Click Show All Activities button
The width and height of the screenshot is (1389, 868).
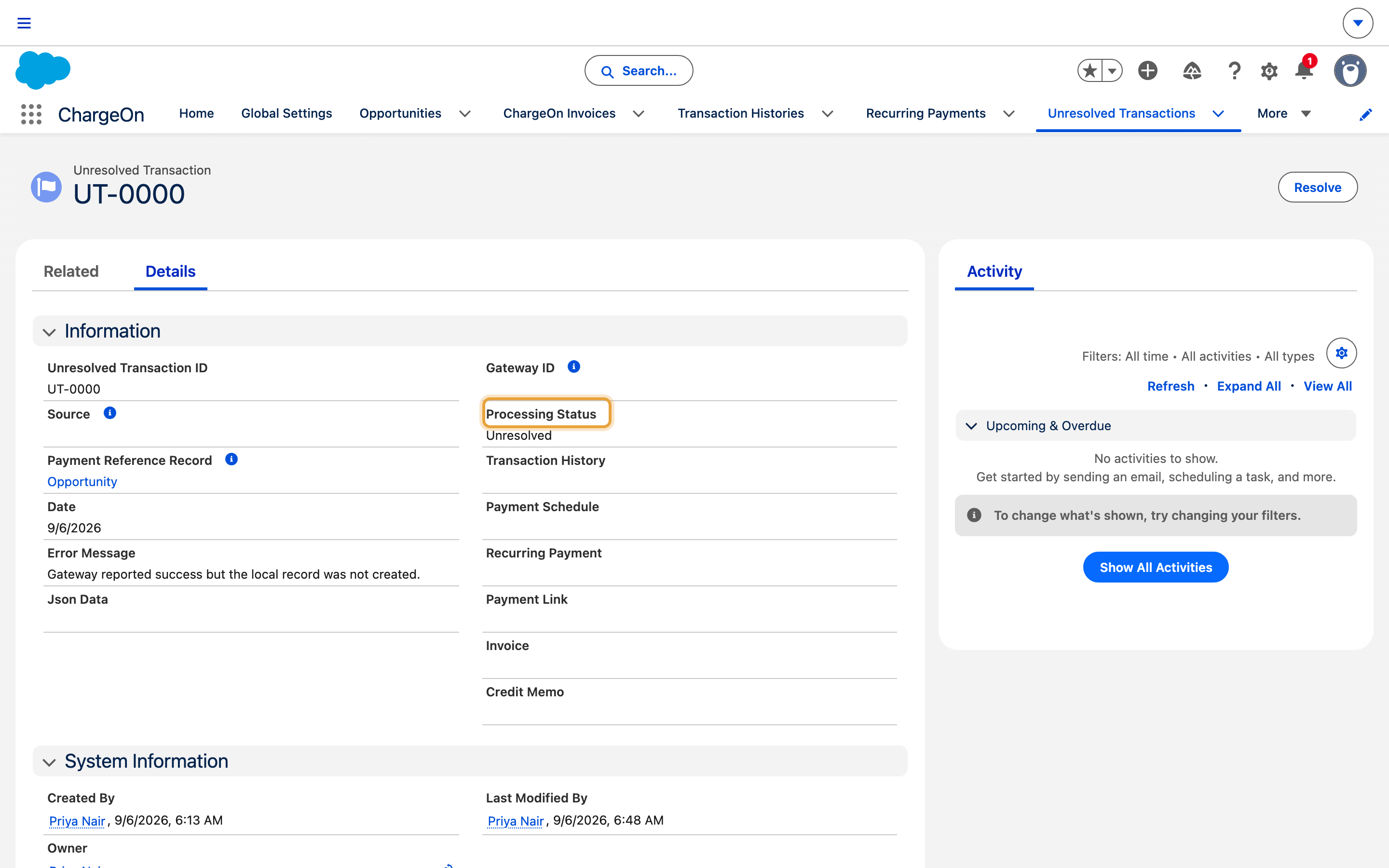[1156, 567]
